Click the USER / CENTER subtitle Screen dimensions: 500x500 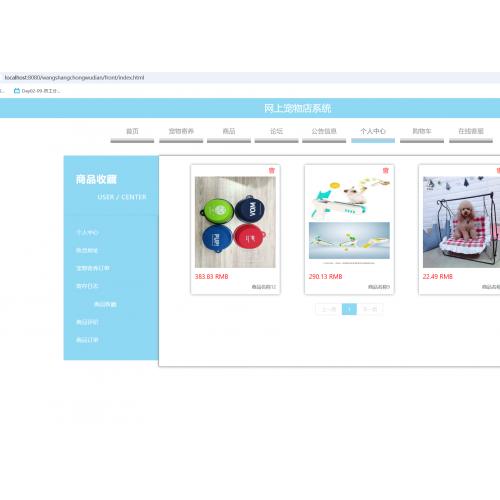tap(122, 197)
